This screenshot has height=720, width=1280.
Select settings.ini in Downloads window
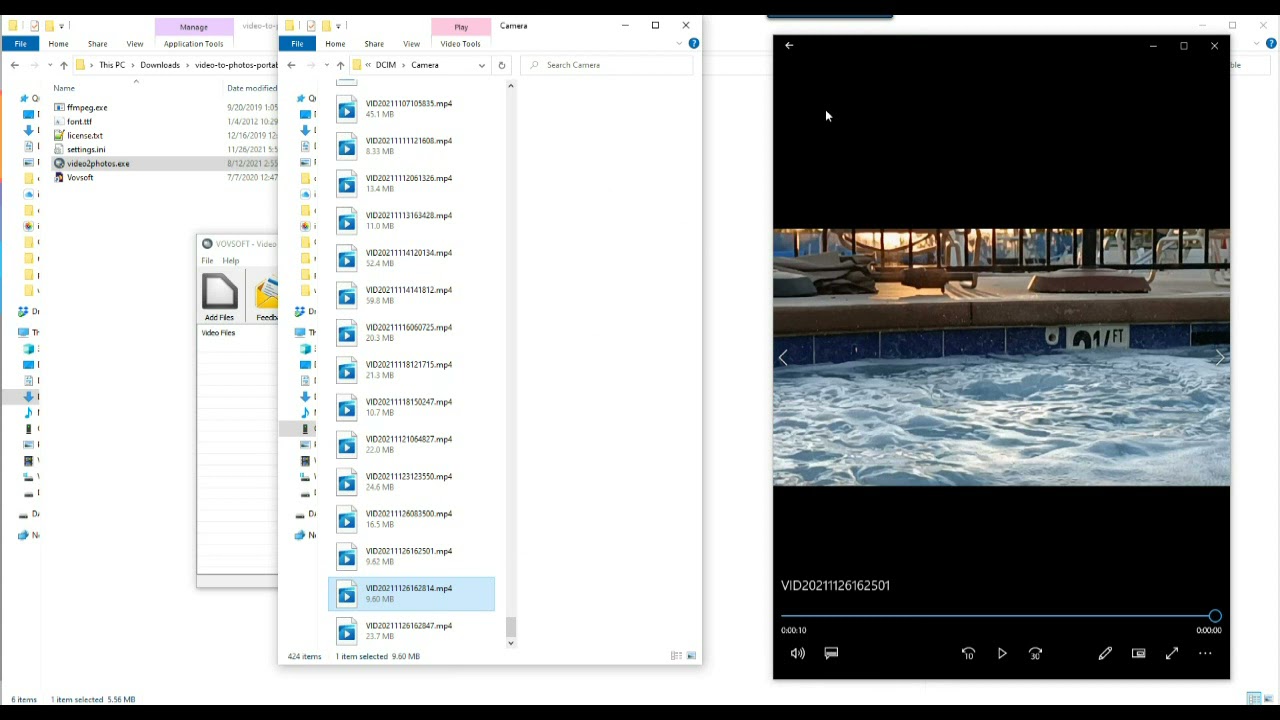coord(86,149)
